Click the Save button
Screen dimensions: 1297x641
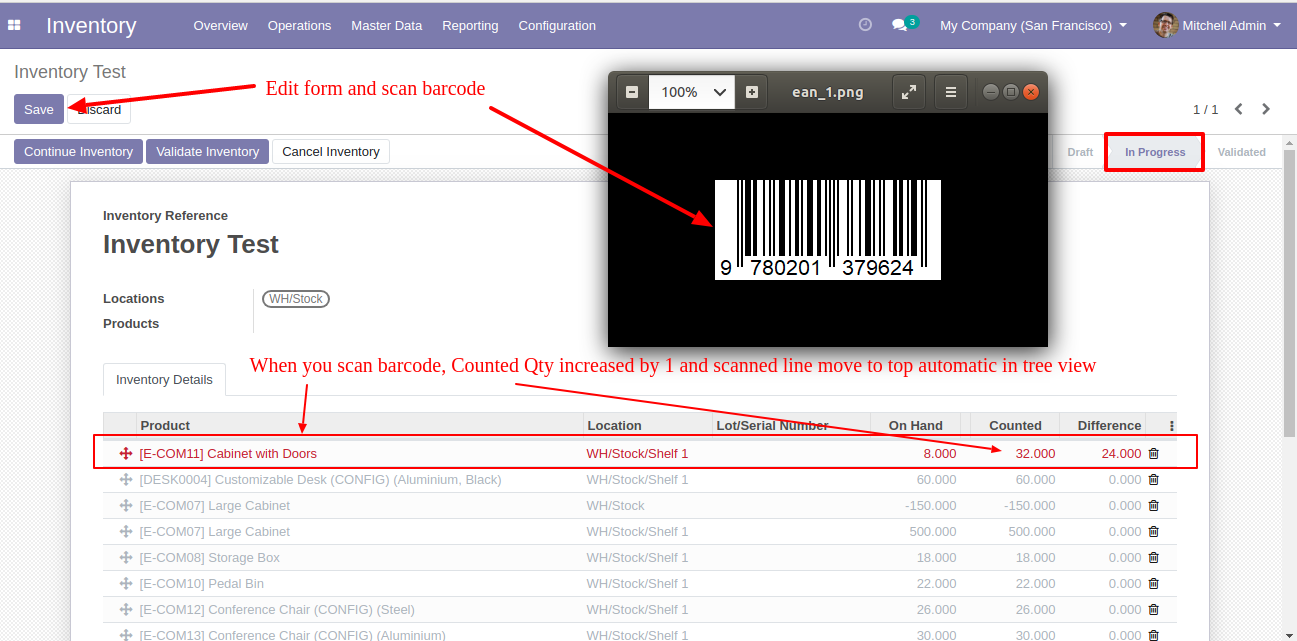tap(39, 109)
